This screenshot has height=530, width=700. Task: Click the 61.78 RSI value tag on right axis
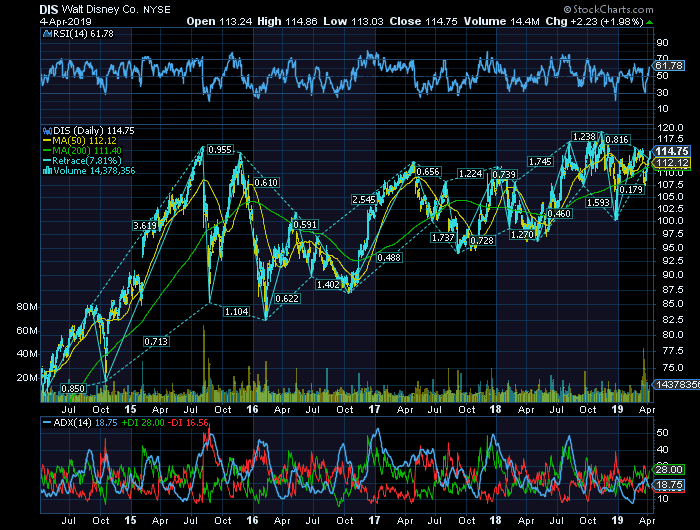coord(668,66)
